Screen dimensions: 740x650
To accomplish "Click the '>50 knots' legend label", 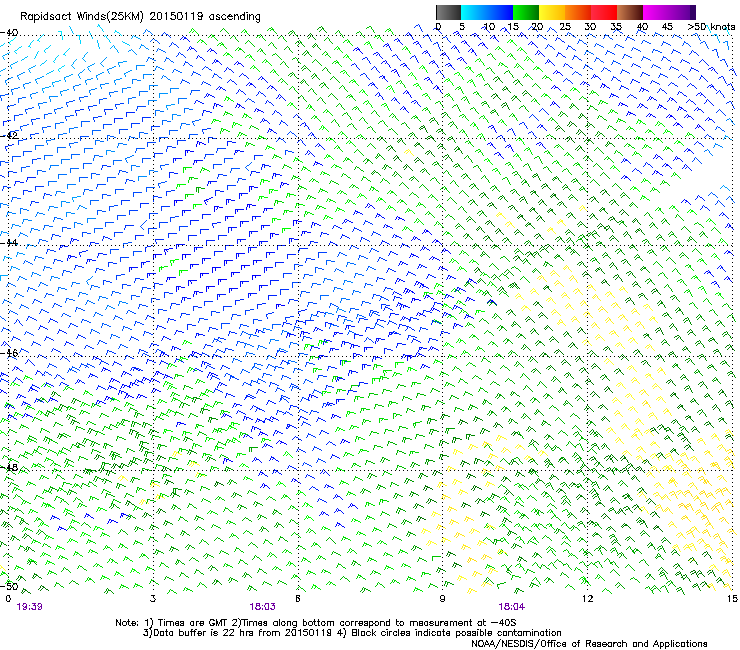I will click(x=711, y=27).
